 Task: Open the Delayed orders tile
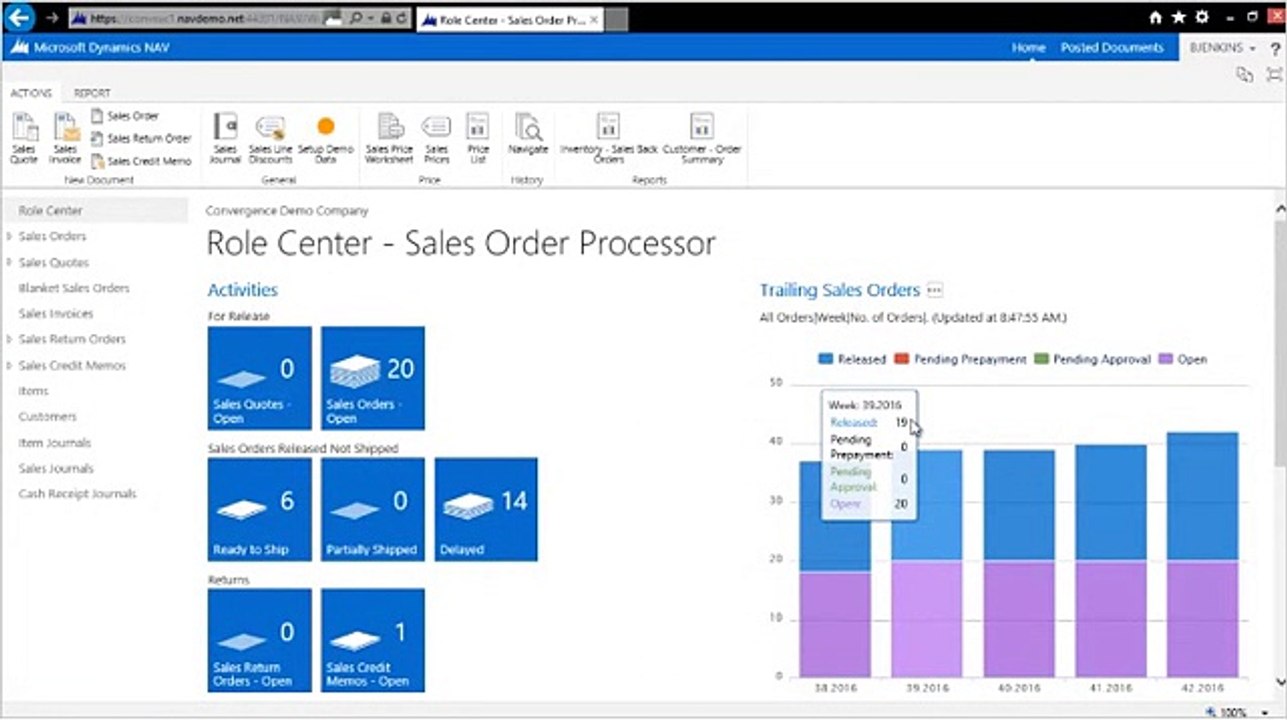coord(486,509)
